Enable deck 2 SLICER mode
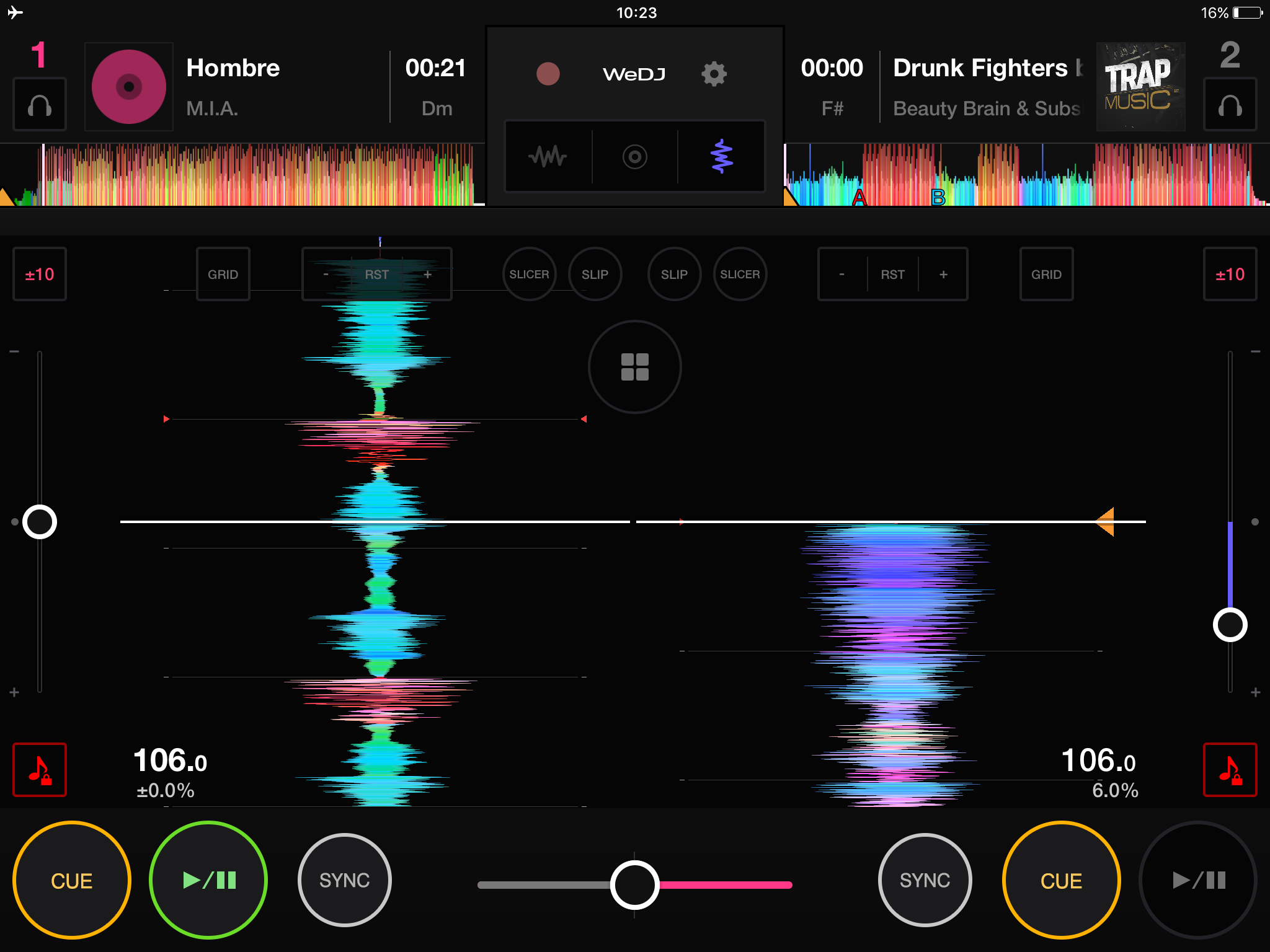Viewport: 1270px width, 952px height. pyautogui.click(x=740, y=274)
